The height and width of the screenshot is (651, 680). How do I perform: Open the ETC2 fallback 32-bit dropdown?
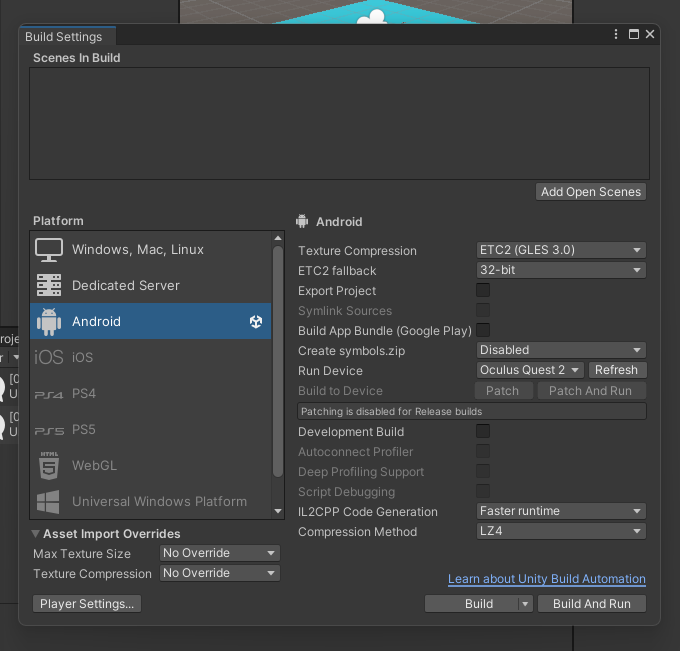coord(561,270)
